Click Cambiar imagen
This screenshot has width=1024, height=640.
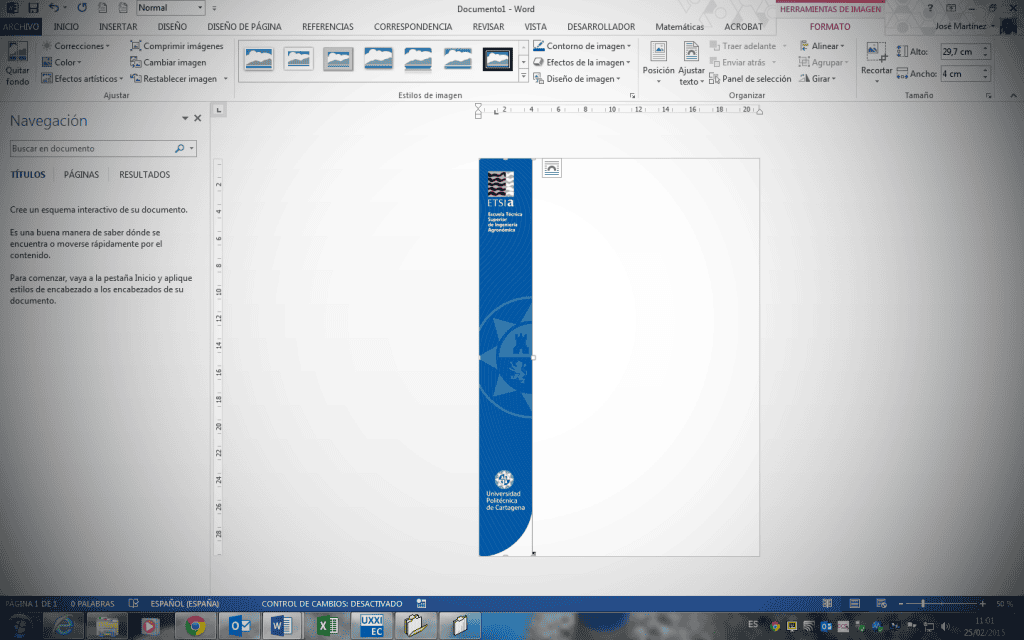[168, 62]
